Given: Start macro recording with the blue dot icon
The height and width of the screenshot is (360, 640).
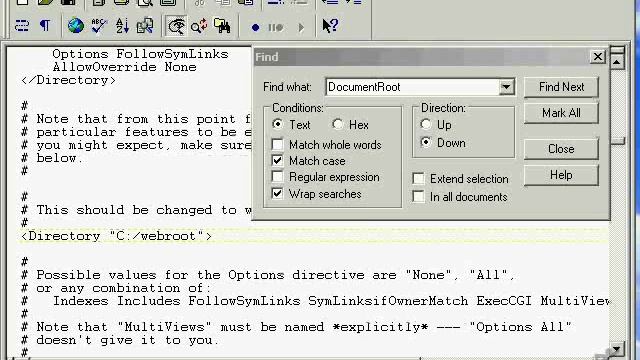Looking at the screenshot, I should click(x=256, y=28).
